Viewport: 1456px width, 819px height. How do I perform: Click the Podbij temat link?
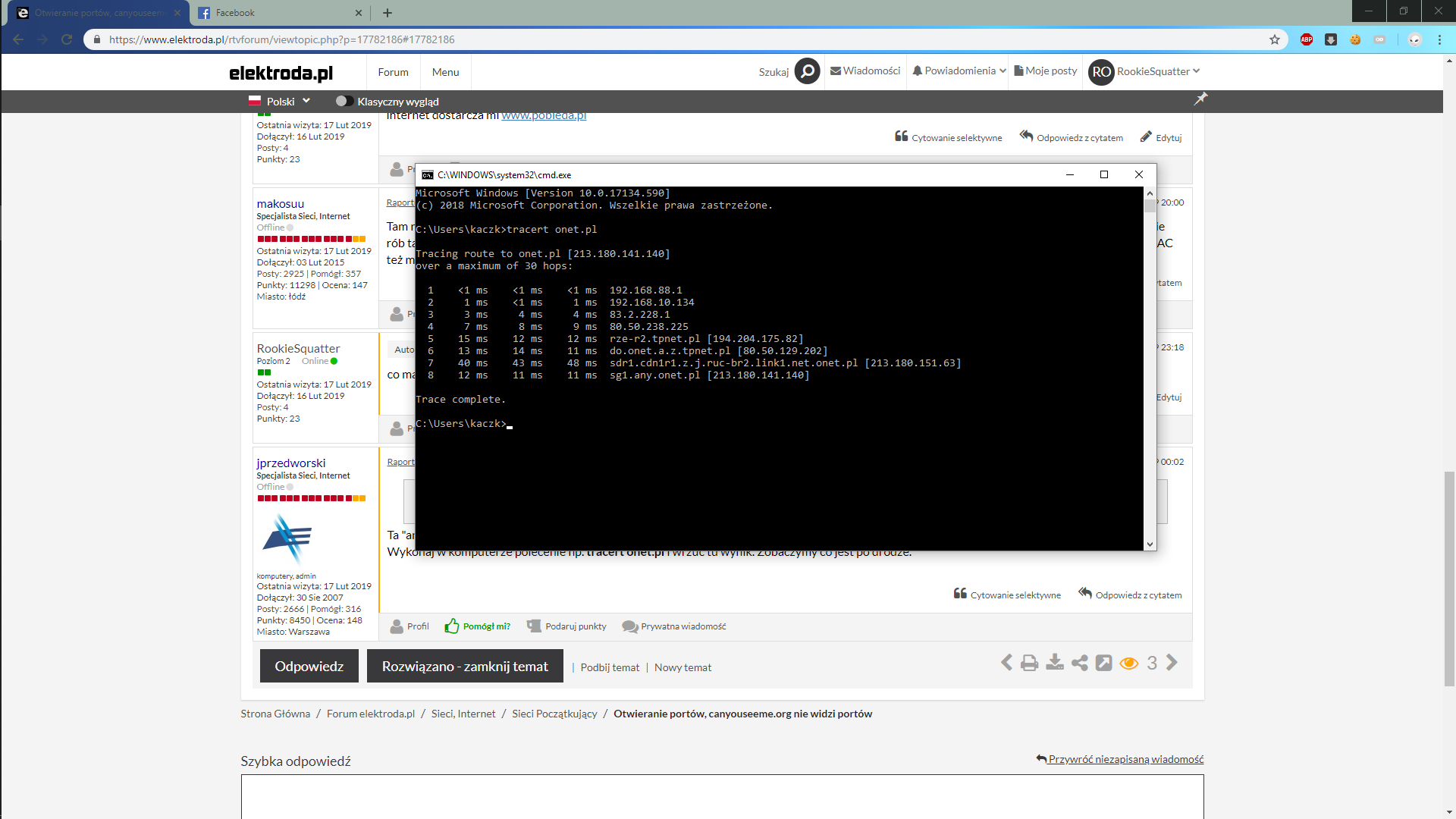pyautogui.click(x=610, y=667)
